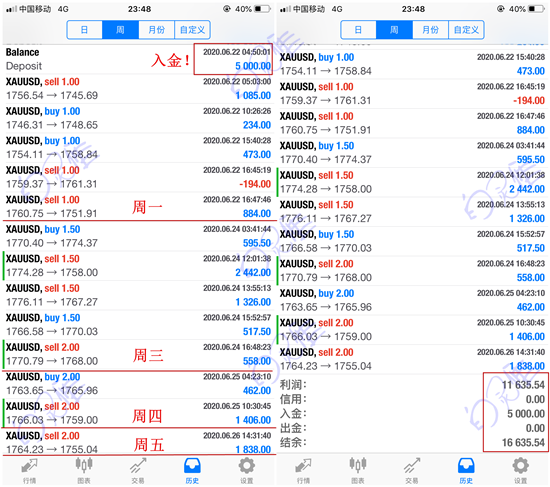Open 设置 gear icon in right screen
This screenshot has height=487, width=550.
tap(521, 471)
